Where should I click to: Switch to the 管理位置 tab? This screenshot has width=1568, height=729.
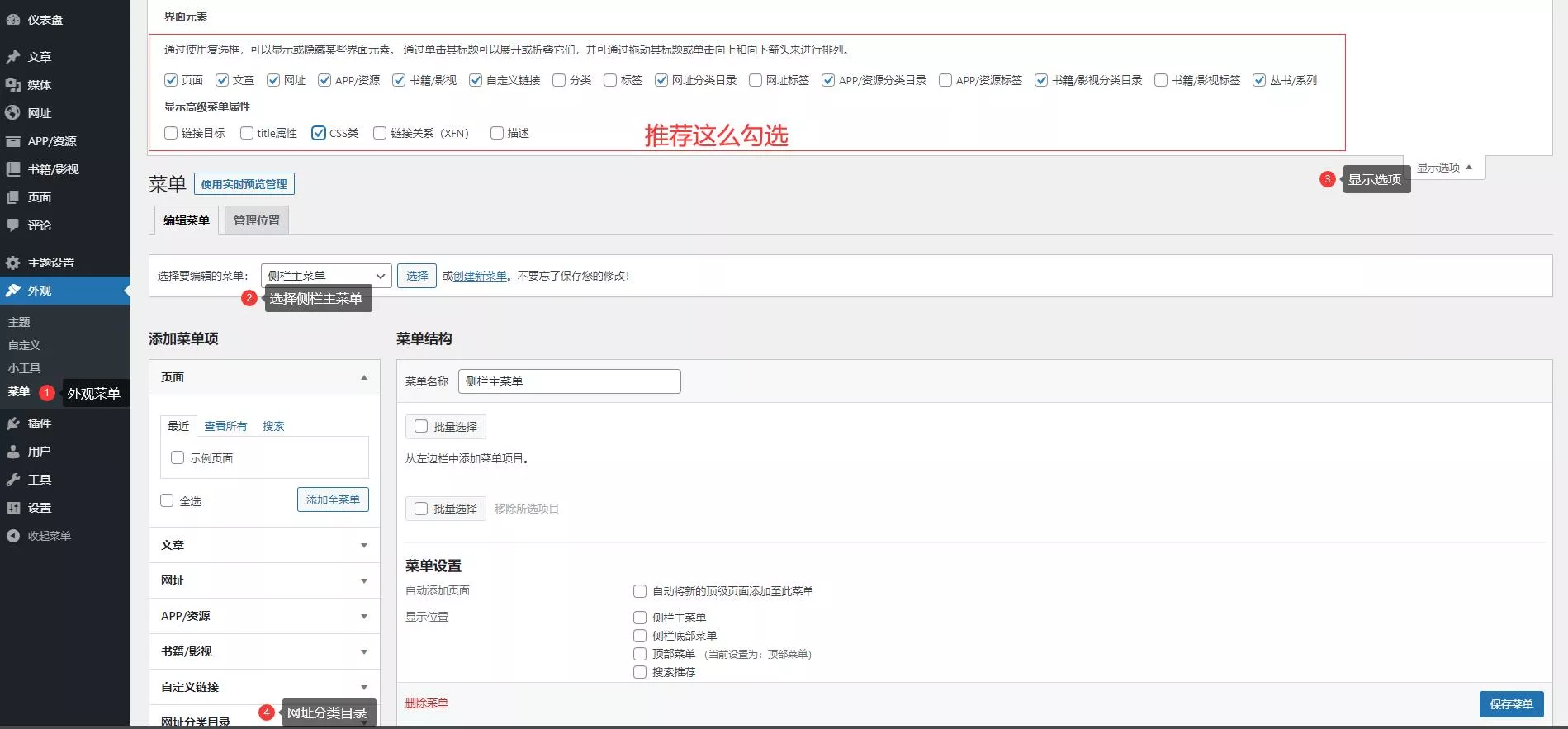257,220
